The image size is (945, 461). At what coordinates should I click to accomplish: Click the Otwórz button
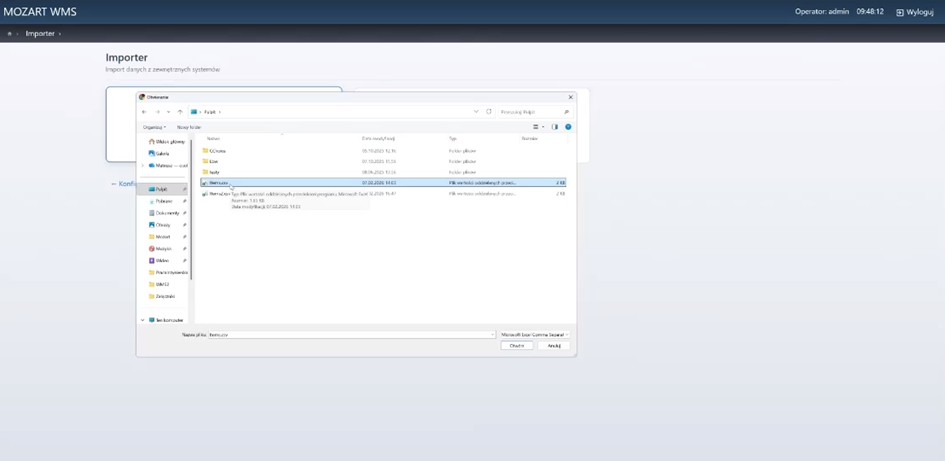pos(517,346)
